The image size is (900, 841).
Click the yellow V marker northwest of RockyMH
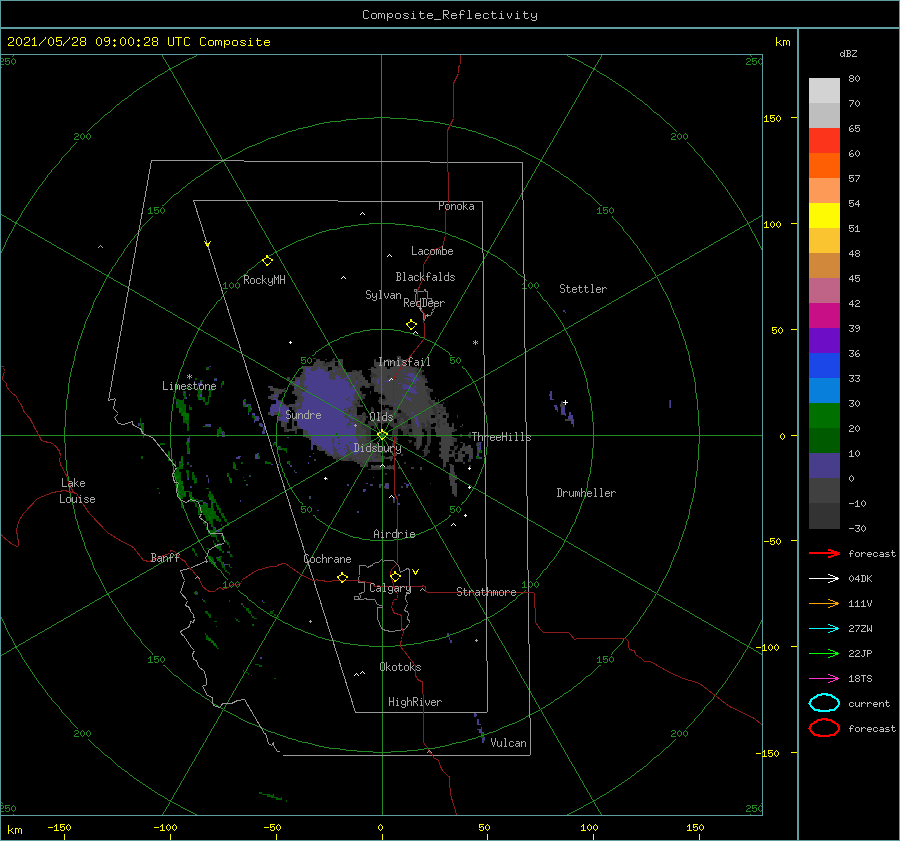208,244
